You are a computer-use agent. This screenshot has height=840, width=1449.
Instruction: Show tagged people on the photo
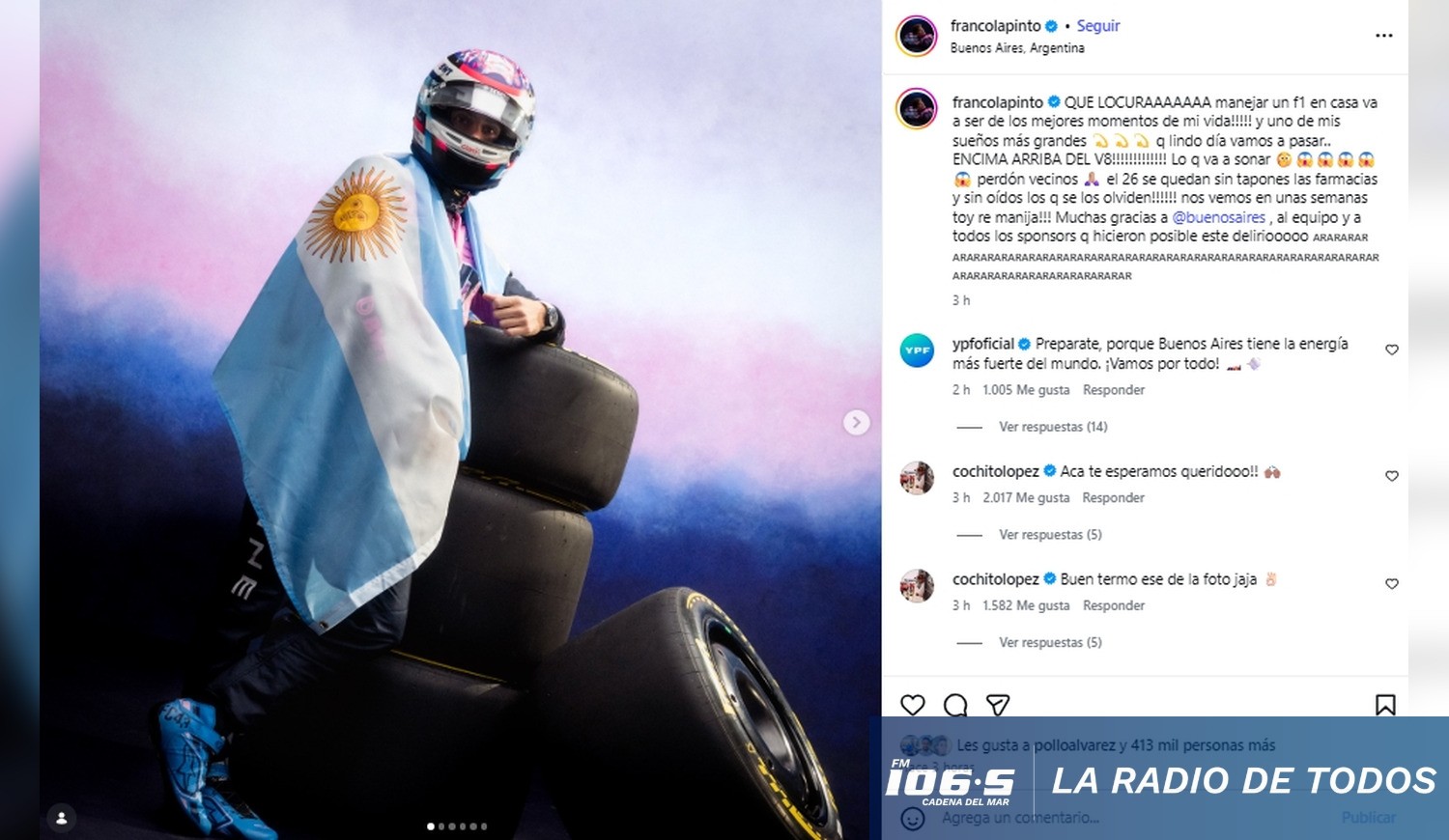pyautogui.click(x=61, y=818)
